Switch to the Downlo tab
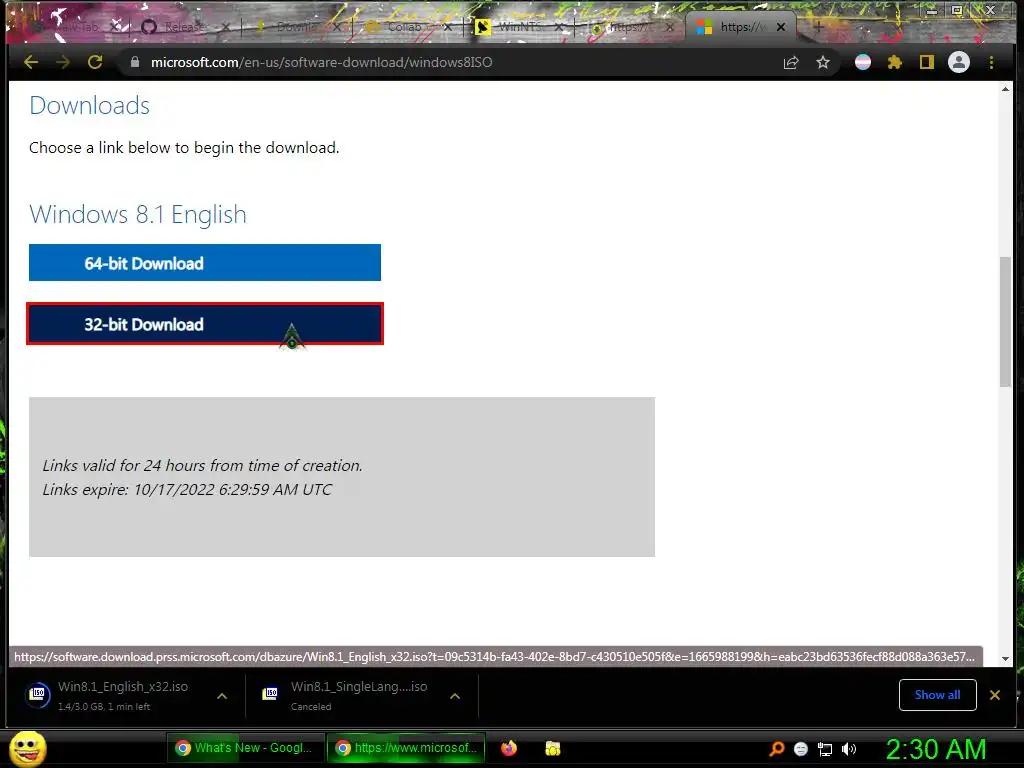This screenshot has height=768, width=1024. click(x=294, y=27)
